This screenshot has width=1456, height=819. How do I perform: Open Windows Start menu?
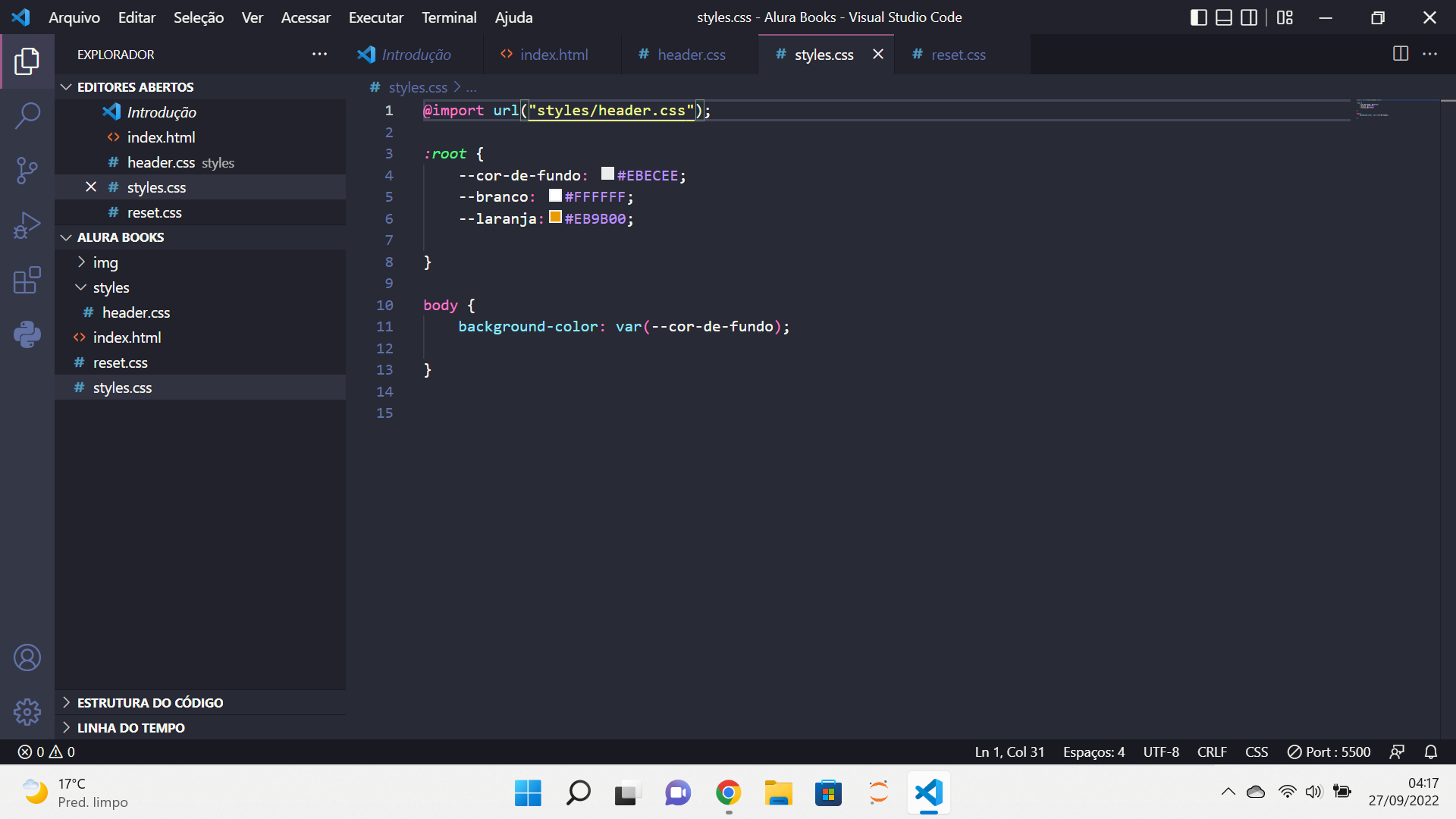point(528,792)
